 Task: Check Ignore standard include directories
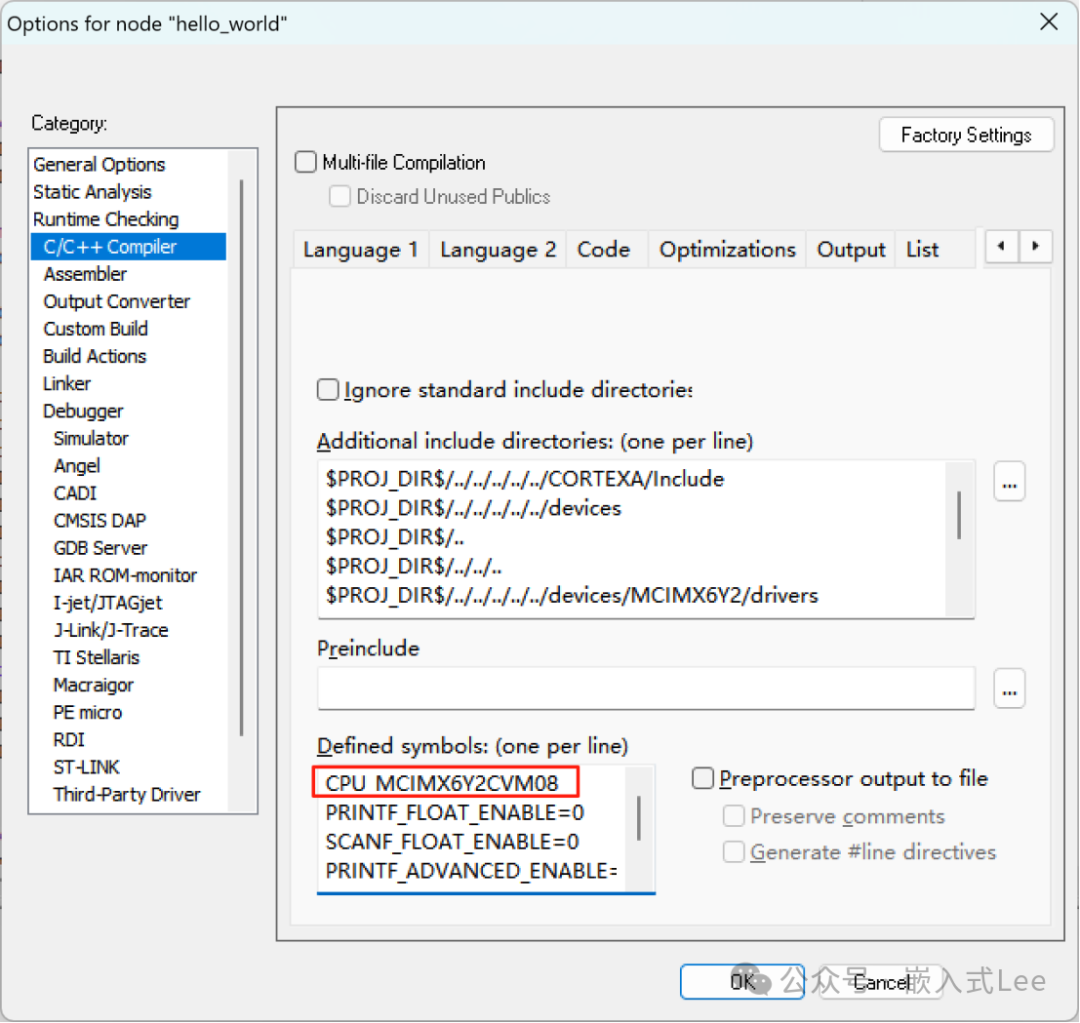327,390
